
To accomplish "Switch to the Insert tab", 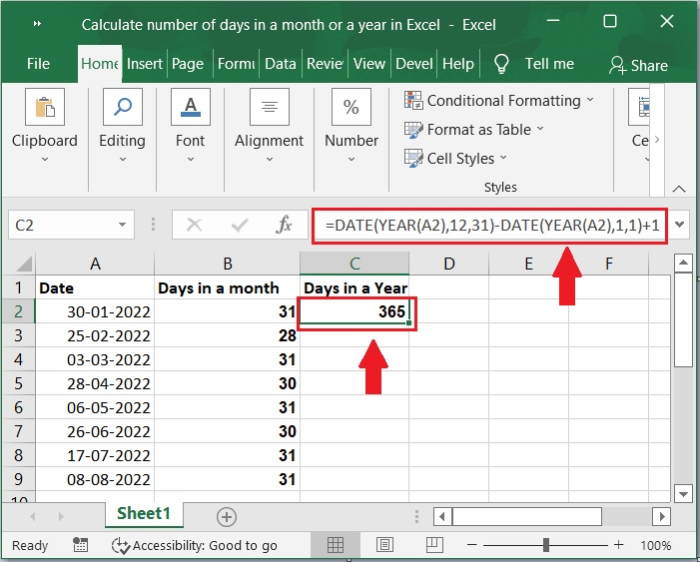I will click(145, 64).
